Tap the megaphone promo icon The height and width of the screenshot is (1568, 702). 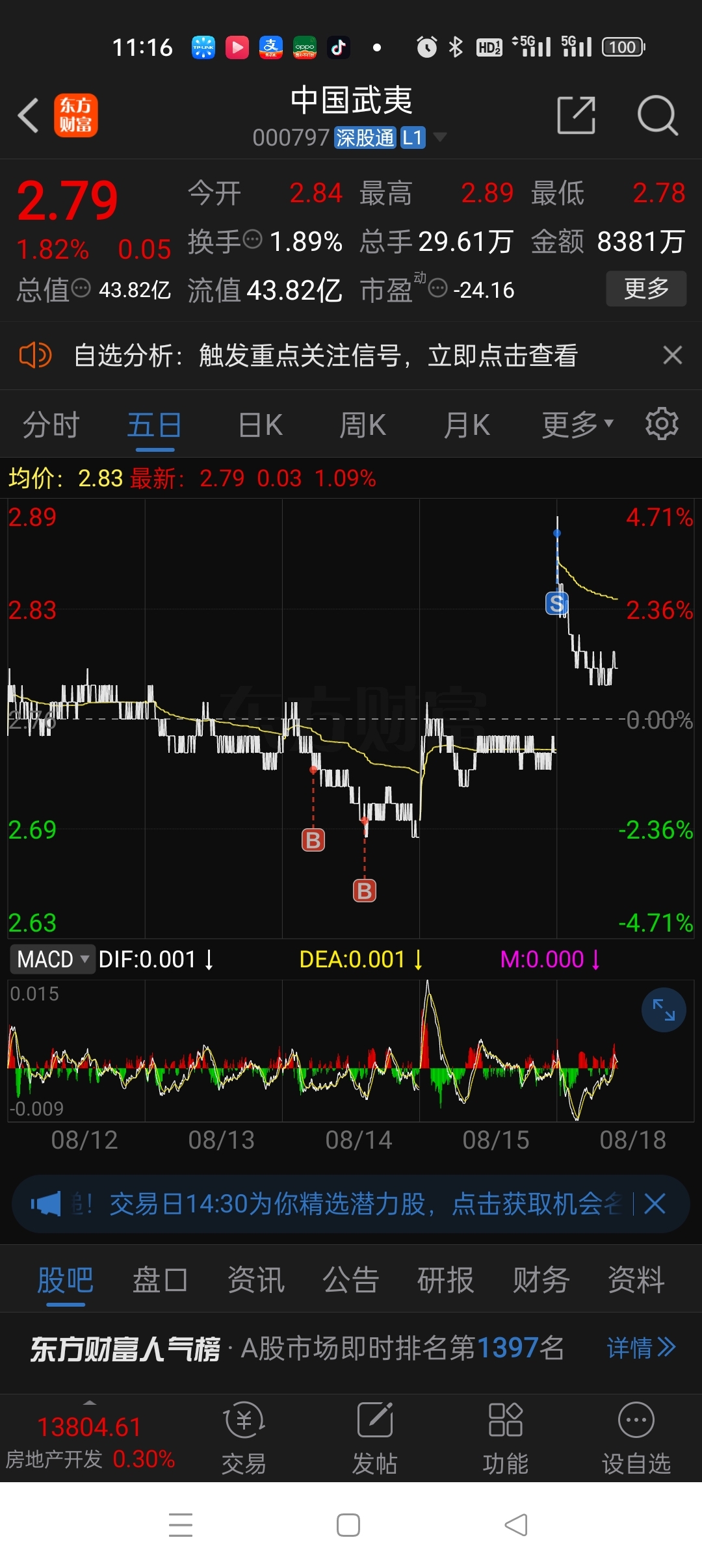(x=45, y=1205)
